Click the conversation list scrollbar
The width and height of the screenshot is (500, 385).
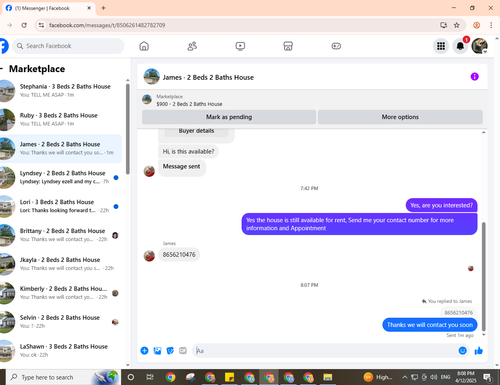tap(127, 129)
